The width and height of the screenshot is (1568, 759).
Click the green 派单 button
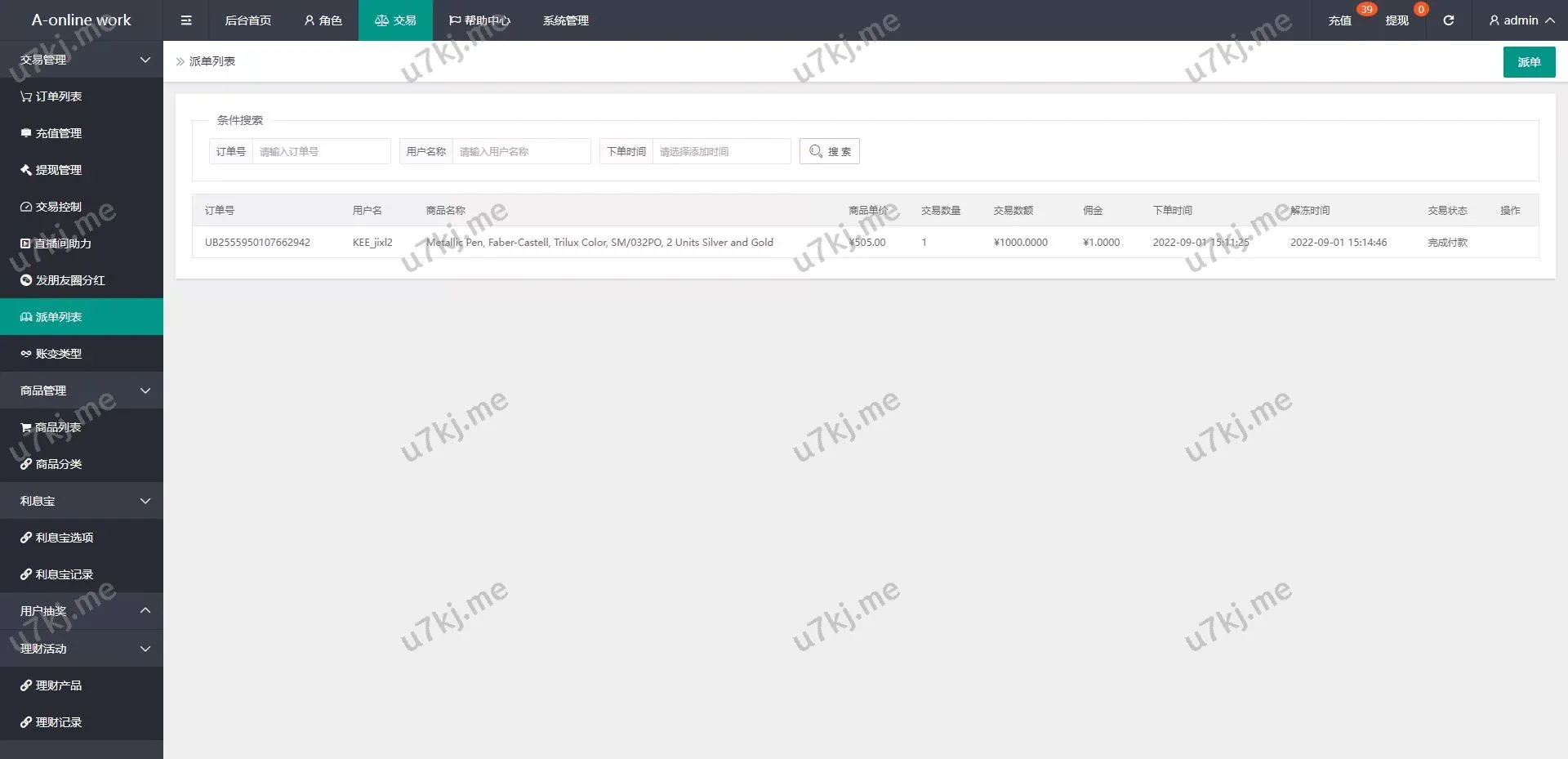click(x=1529, y=62)
